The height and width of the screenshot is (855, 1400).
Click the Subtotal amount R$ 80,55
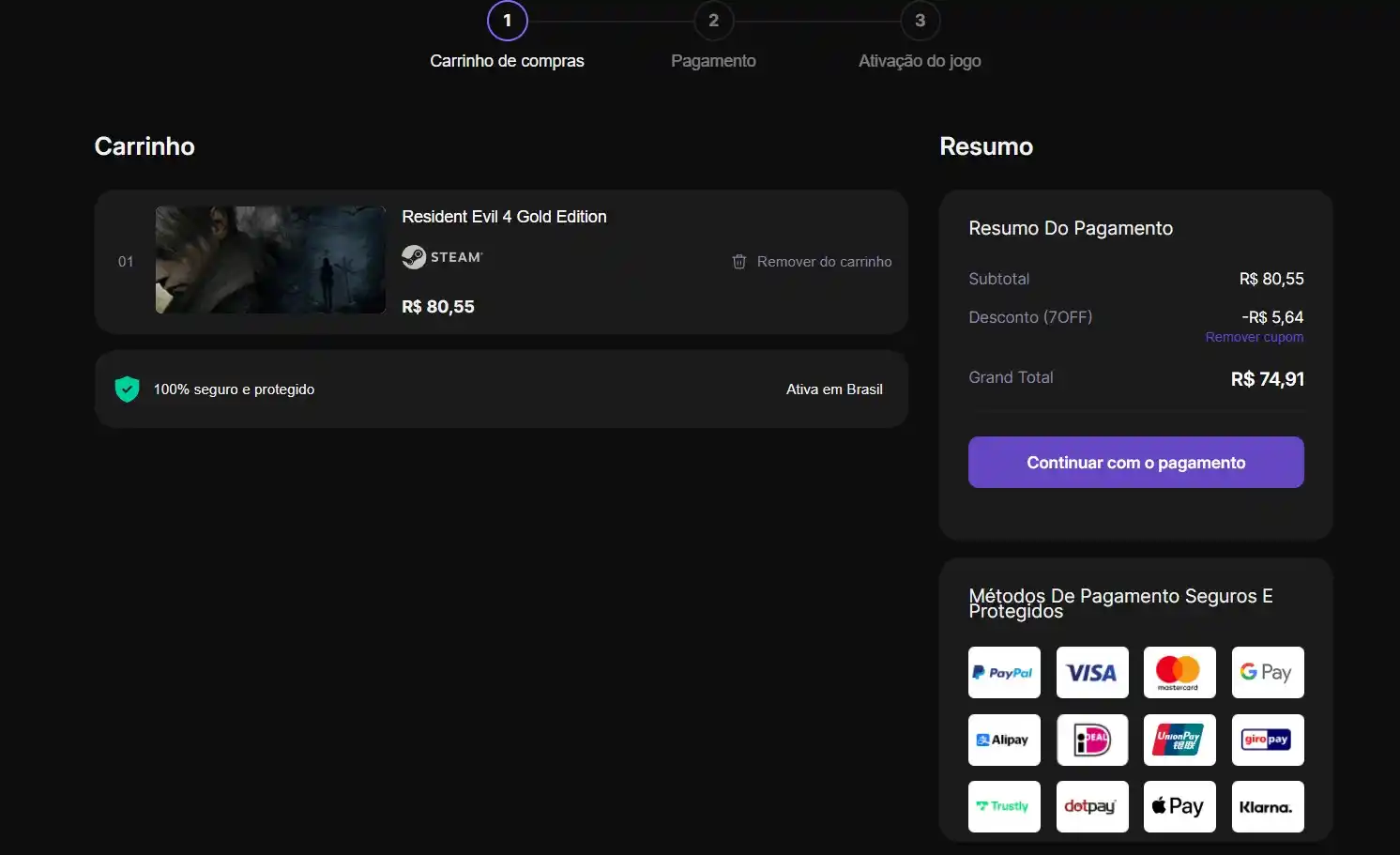tap(1271, 279)
